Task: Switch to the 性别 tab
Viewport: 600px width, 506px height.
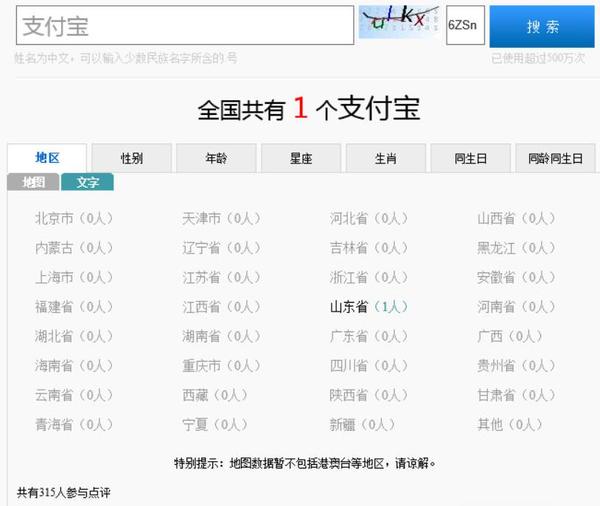Action: (x=132, y=158)
